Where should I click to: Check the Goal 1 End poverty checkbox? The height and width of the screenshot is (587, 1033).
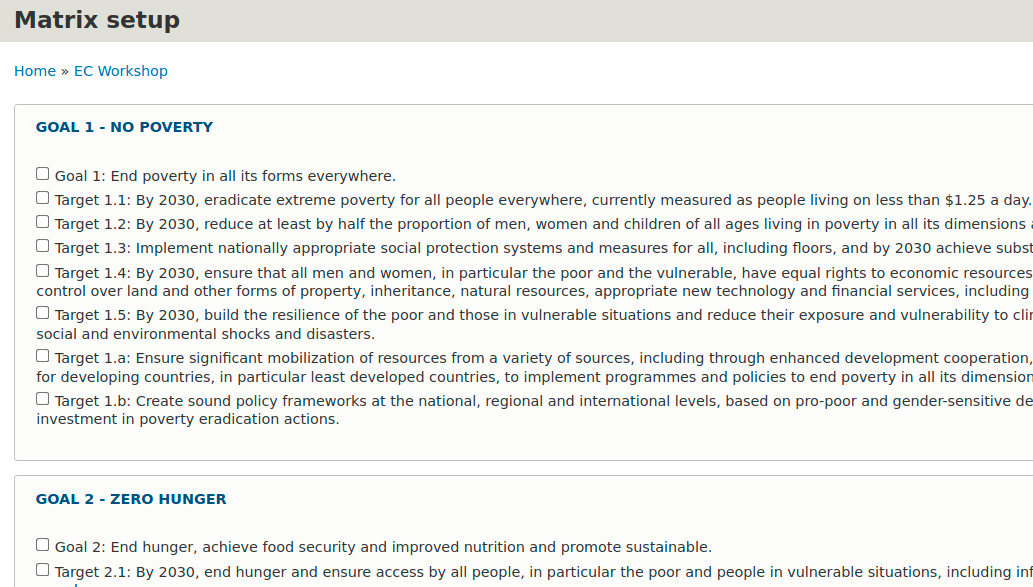coord(43,174)
